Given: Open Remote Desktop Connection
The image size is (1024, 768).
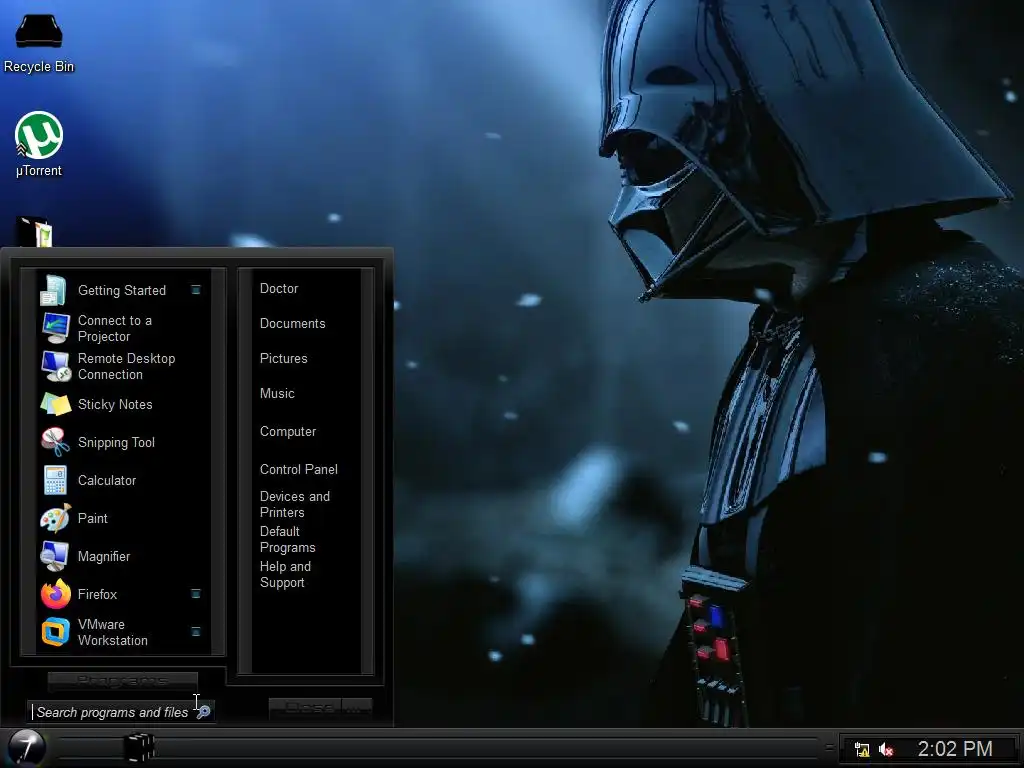Looking at the screenshot, I should point(122,366).
